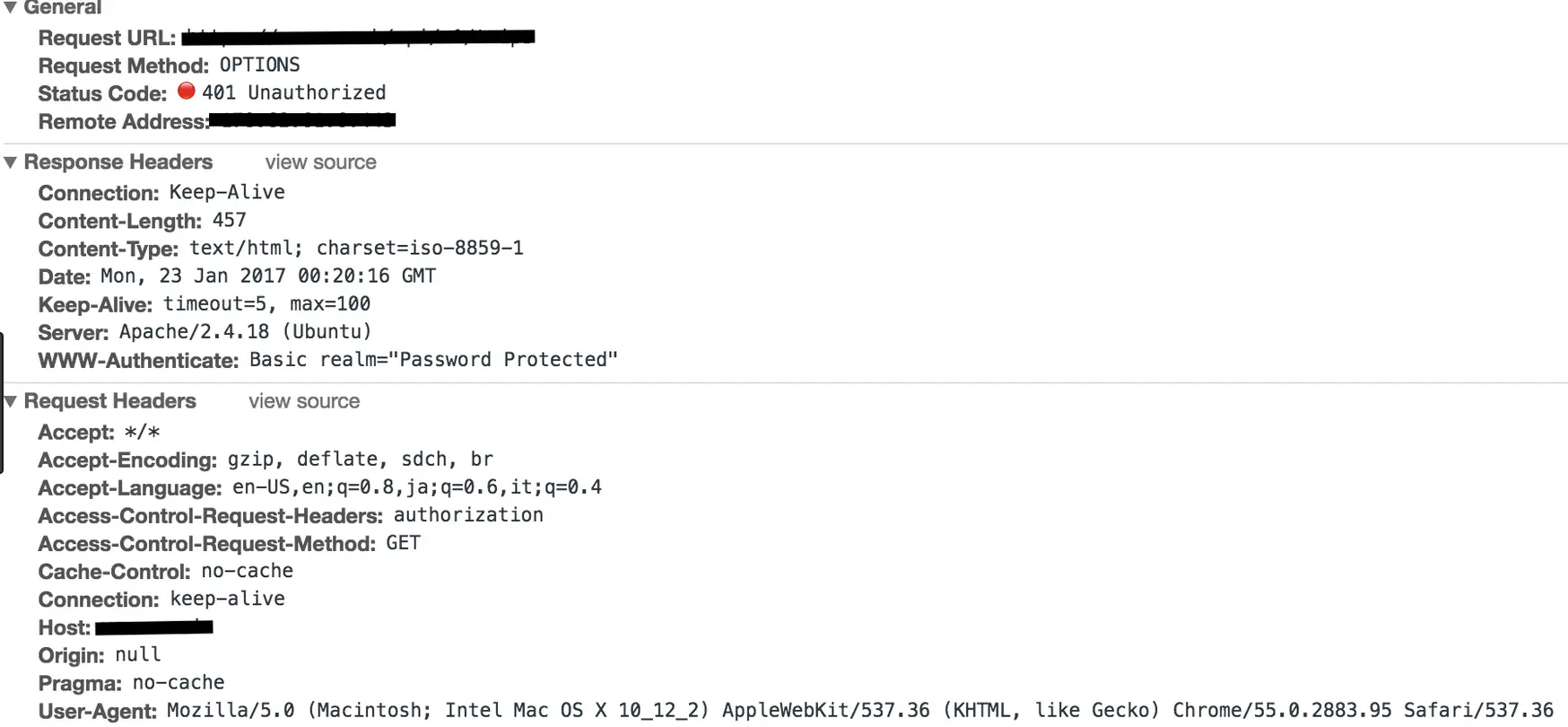Click the 401 Unauthorized status text
The height and width of the screenshot is (727, 1568).
pyautogui.click(x=294, y=92)
